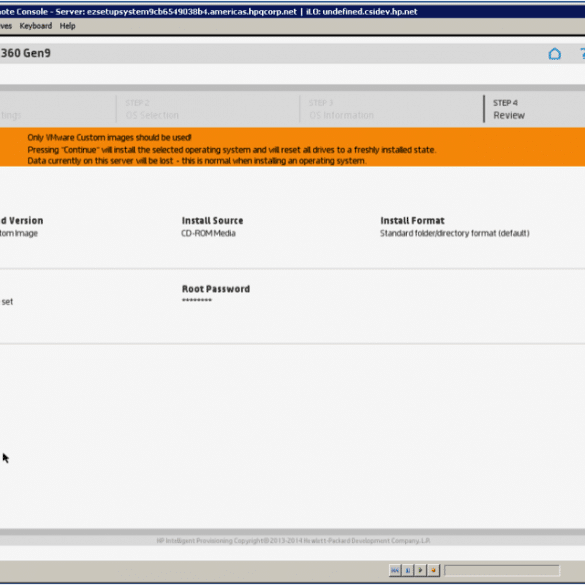Click the Install Format heading

[412, 221]
